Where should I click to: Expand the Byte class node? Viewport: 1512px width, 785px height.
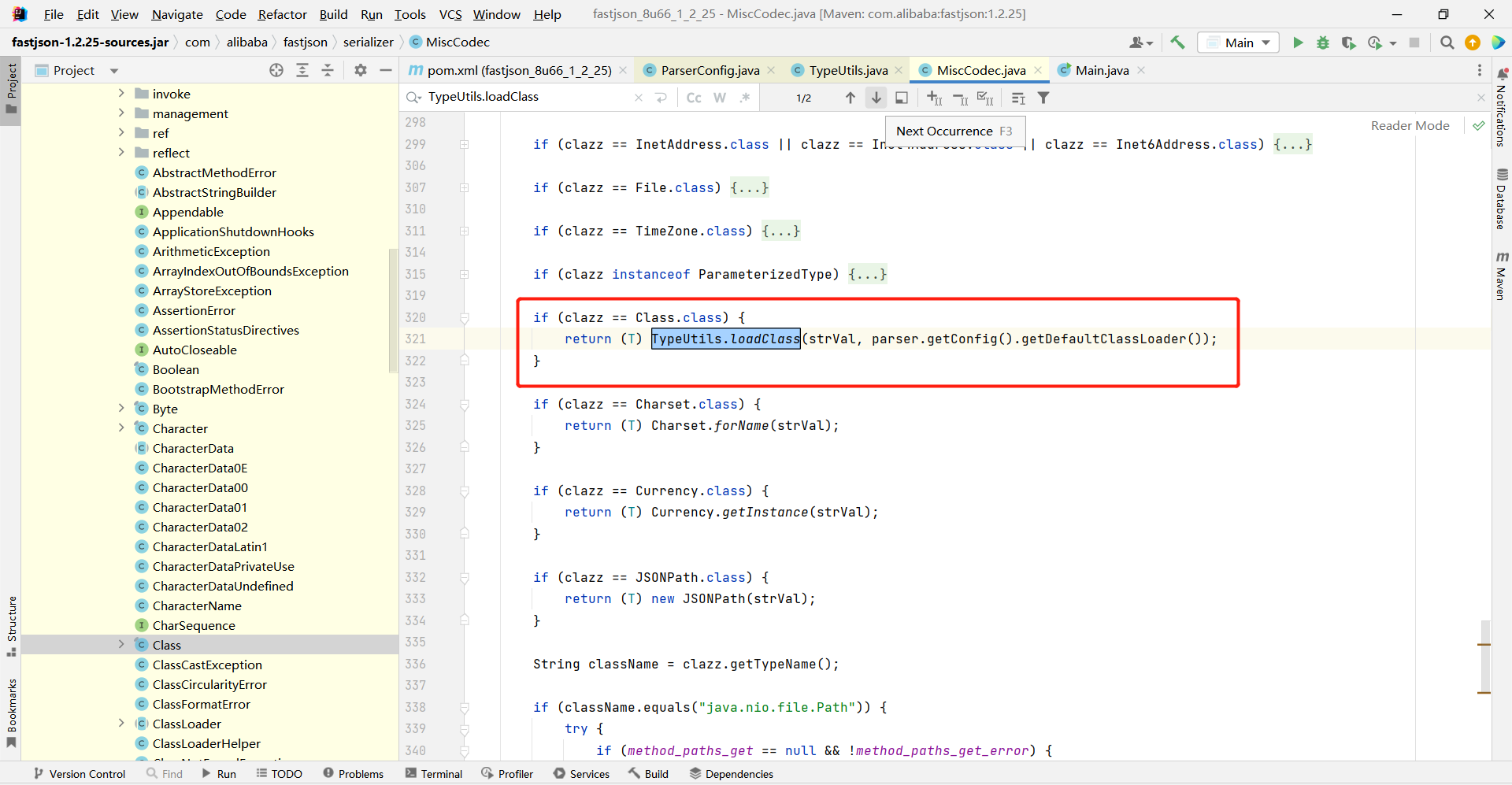click(121, 409)
